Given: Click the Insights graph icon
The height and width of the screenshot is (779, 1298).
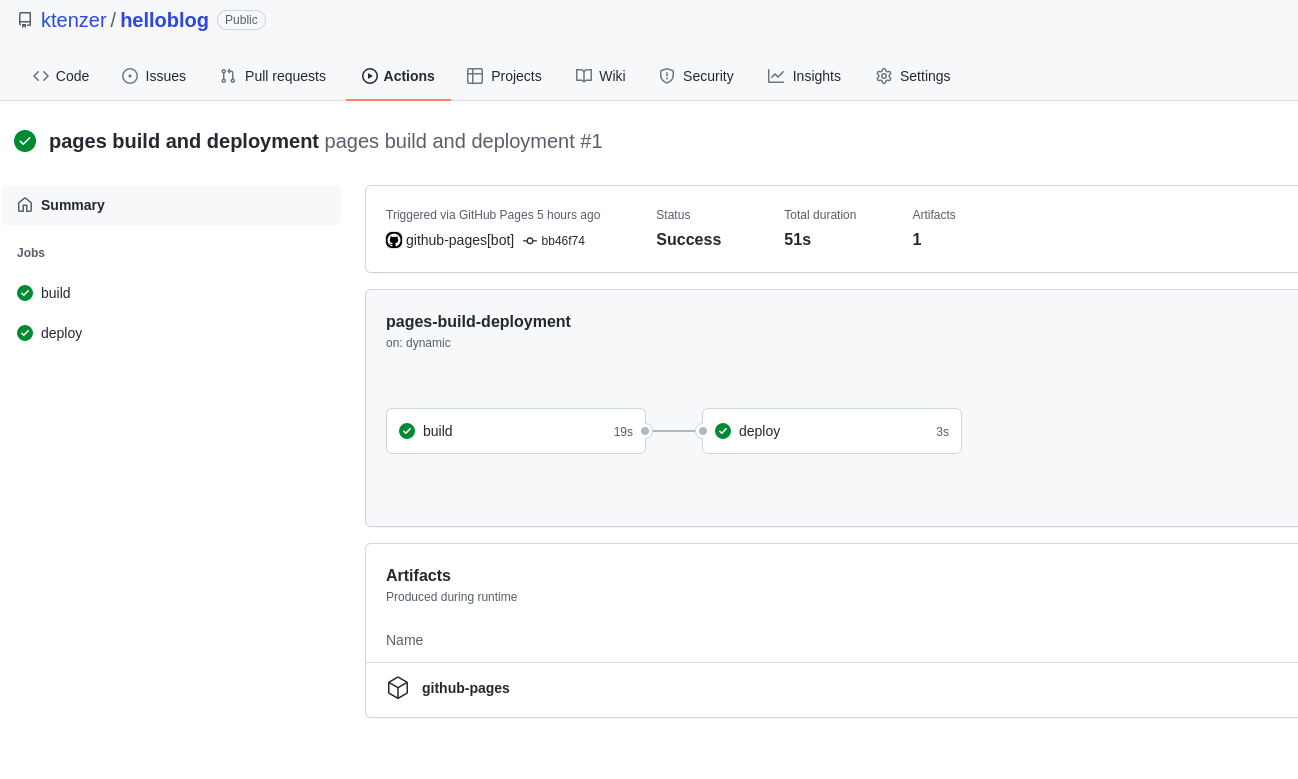Looking at the screenshot, I should click(776, 76).
